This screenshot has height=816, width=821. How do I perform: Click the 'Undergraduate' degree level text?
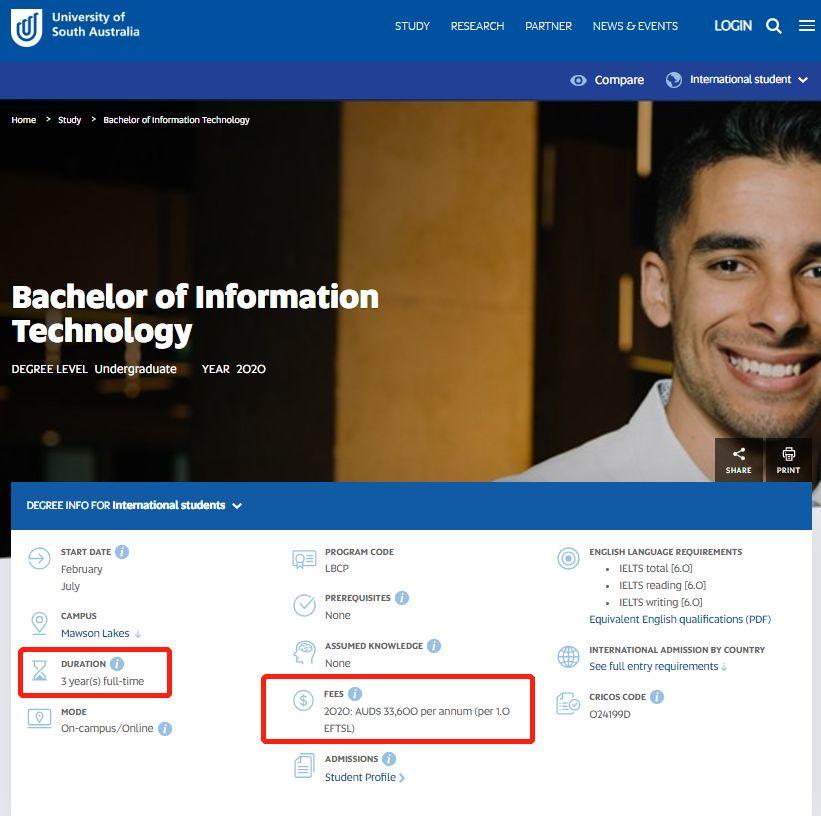(136, 369)
